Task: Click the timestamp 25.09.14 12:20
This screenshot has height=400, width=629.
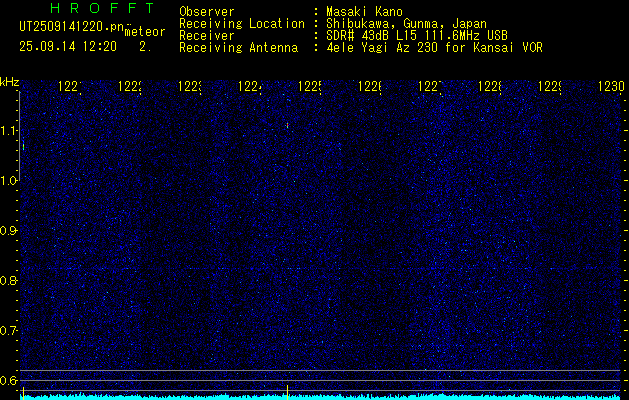Action: pyautogui.click(x=68, y=47)
